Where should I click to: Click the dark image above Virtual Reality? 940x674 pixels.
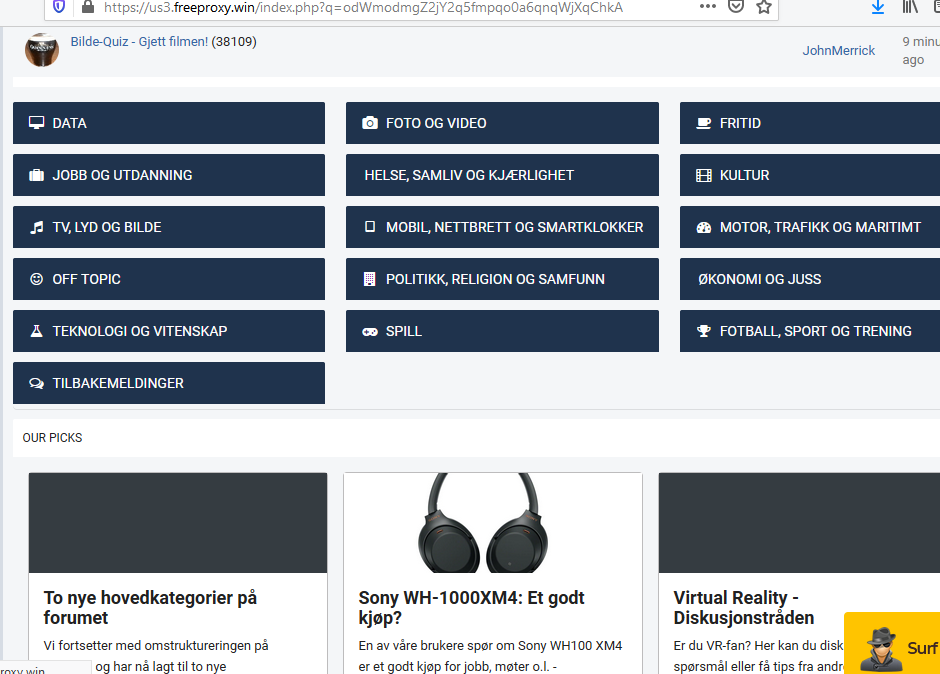[x=799, y=522]
